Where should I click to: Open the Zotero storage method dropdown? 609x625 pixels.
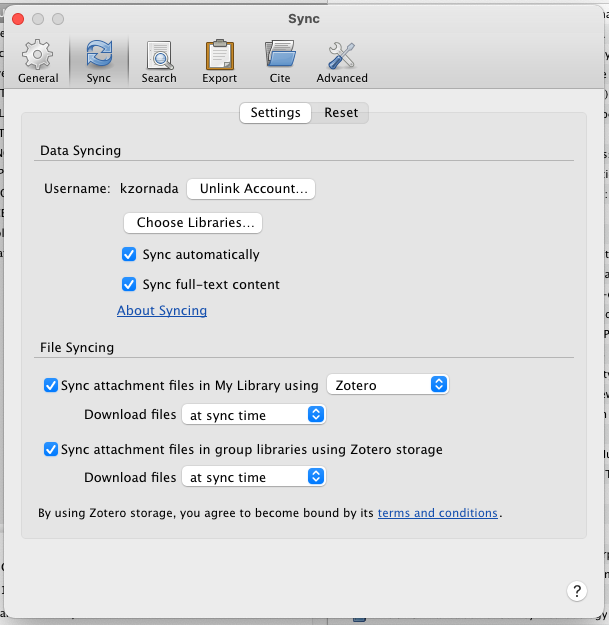click(x=388, y=385)
